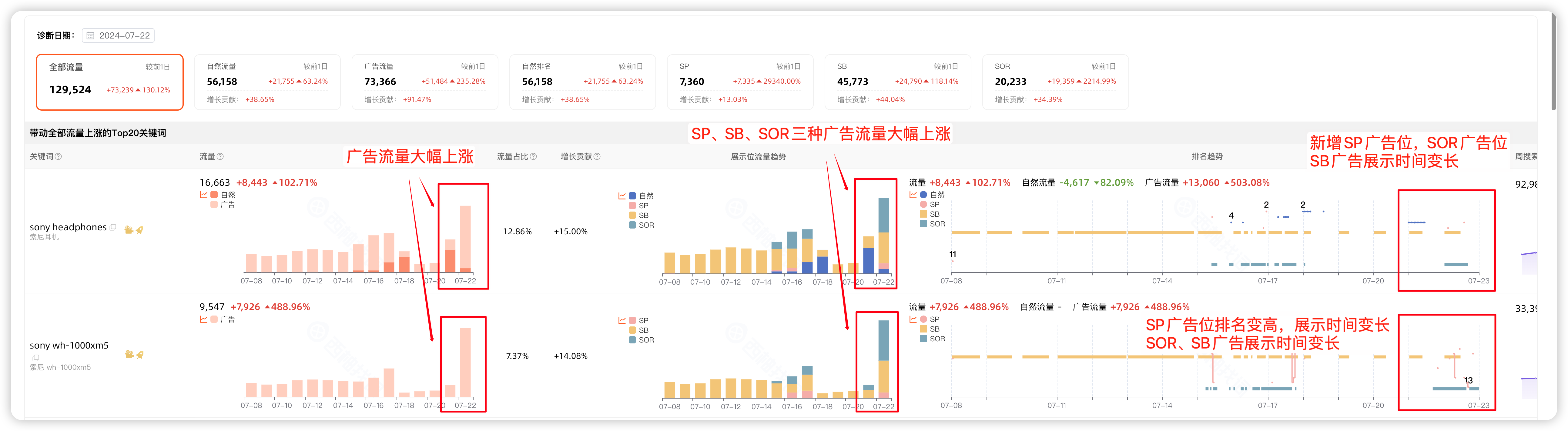Click 增长贡献 +44.04% in SB card
The width and height of the screenshot is (1568, 431).
(871, 99)
